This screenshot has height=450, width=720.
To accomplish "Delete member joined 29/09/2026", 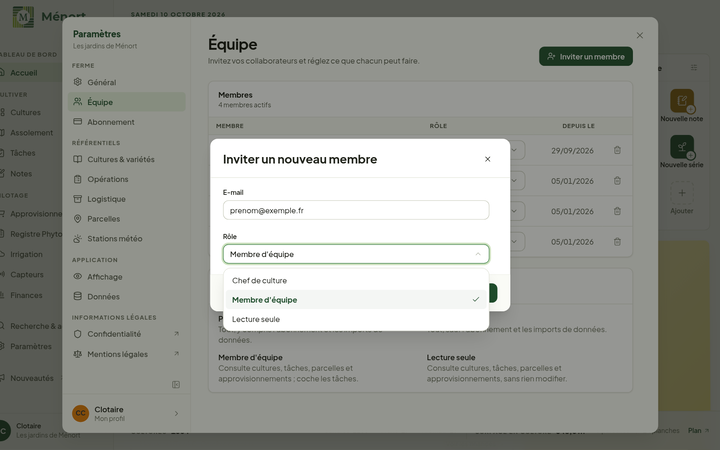I will point(617,150).
